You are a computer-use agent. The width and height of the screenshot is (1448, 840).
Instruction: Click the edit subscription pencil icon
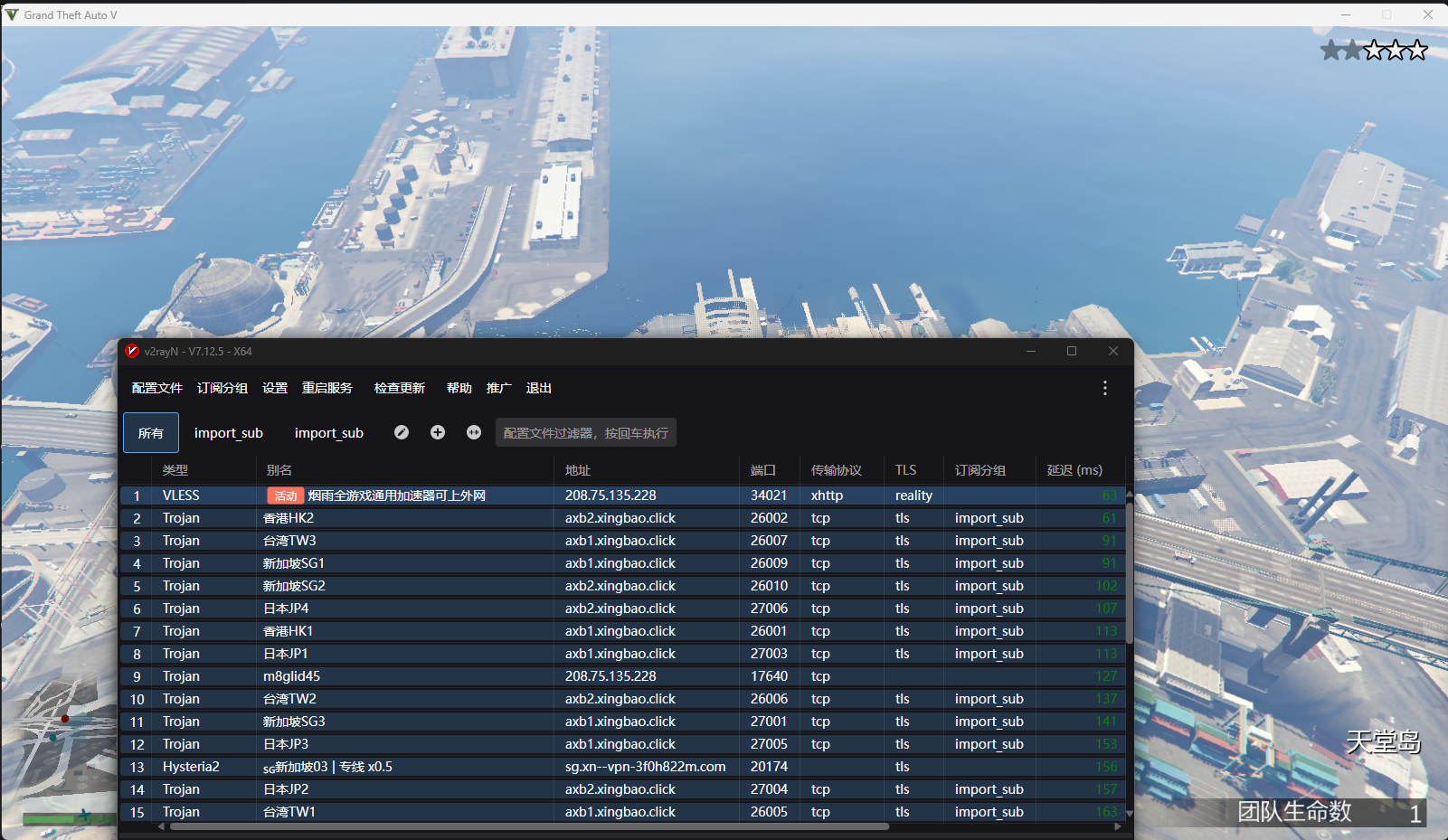[402, 432]
